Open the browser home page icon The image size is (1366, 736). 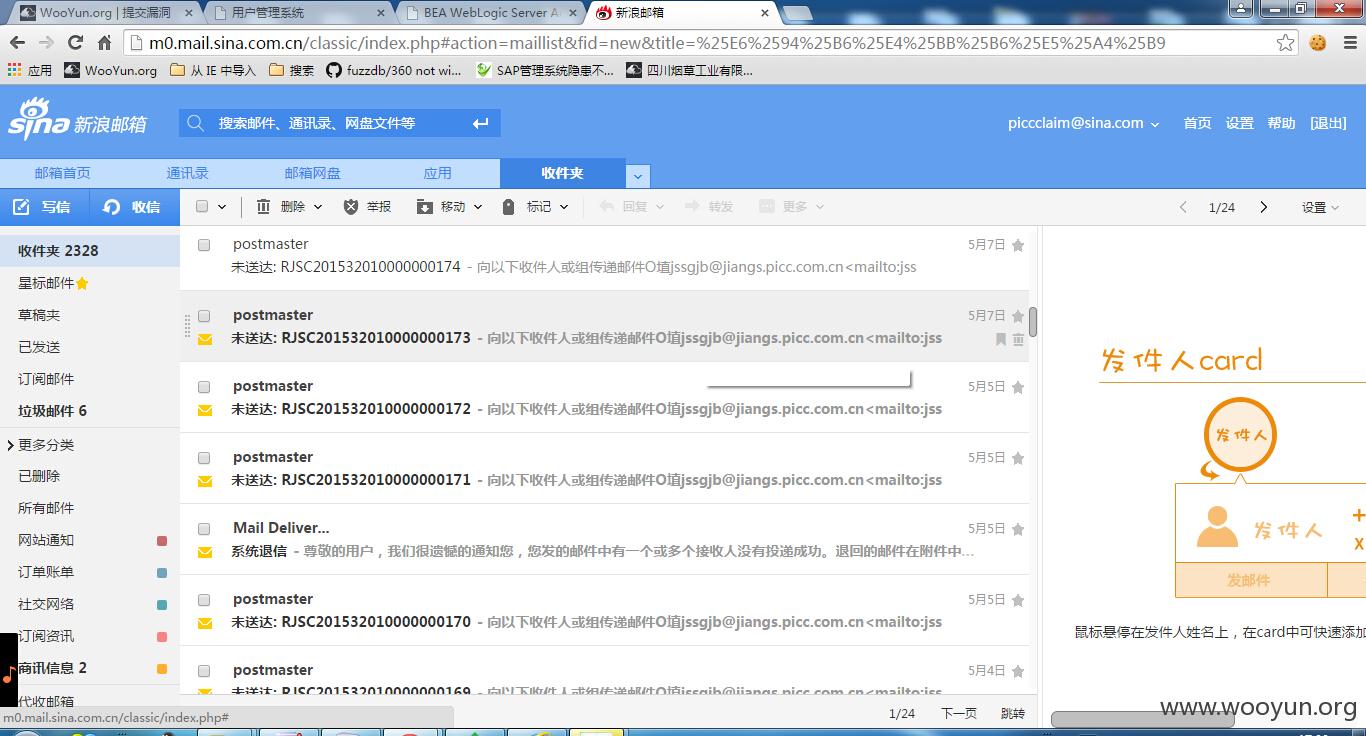(104, 43)
